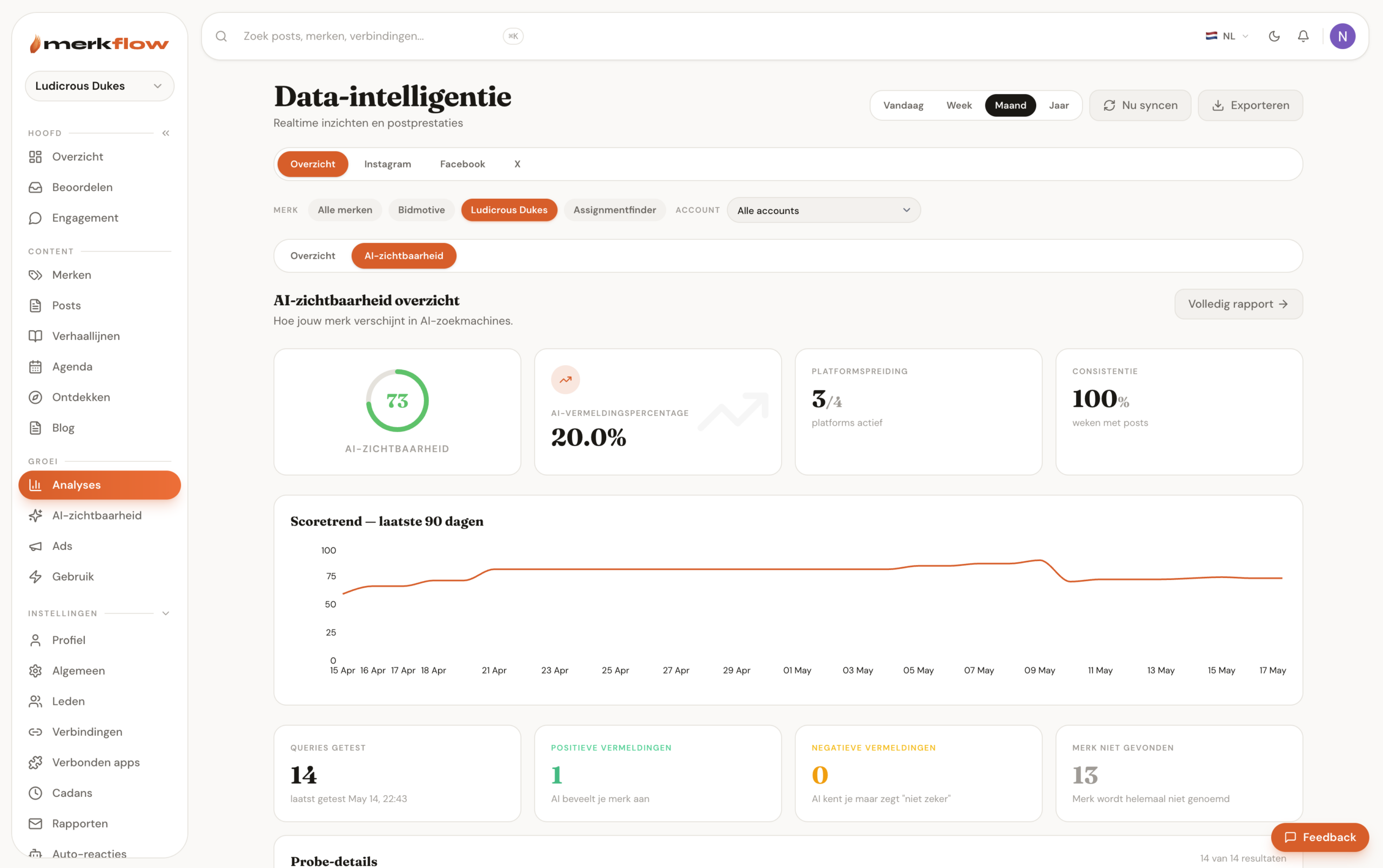1383x868 pixels.
Task: Open user avatar N menu
Action: coord(1342,36)
